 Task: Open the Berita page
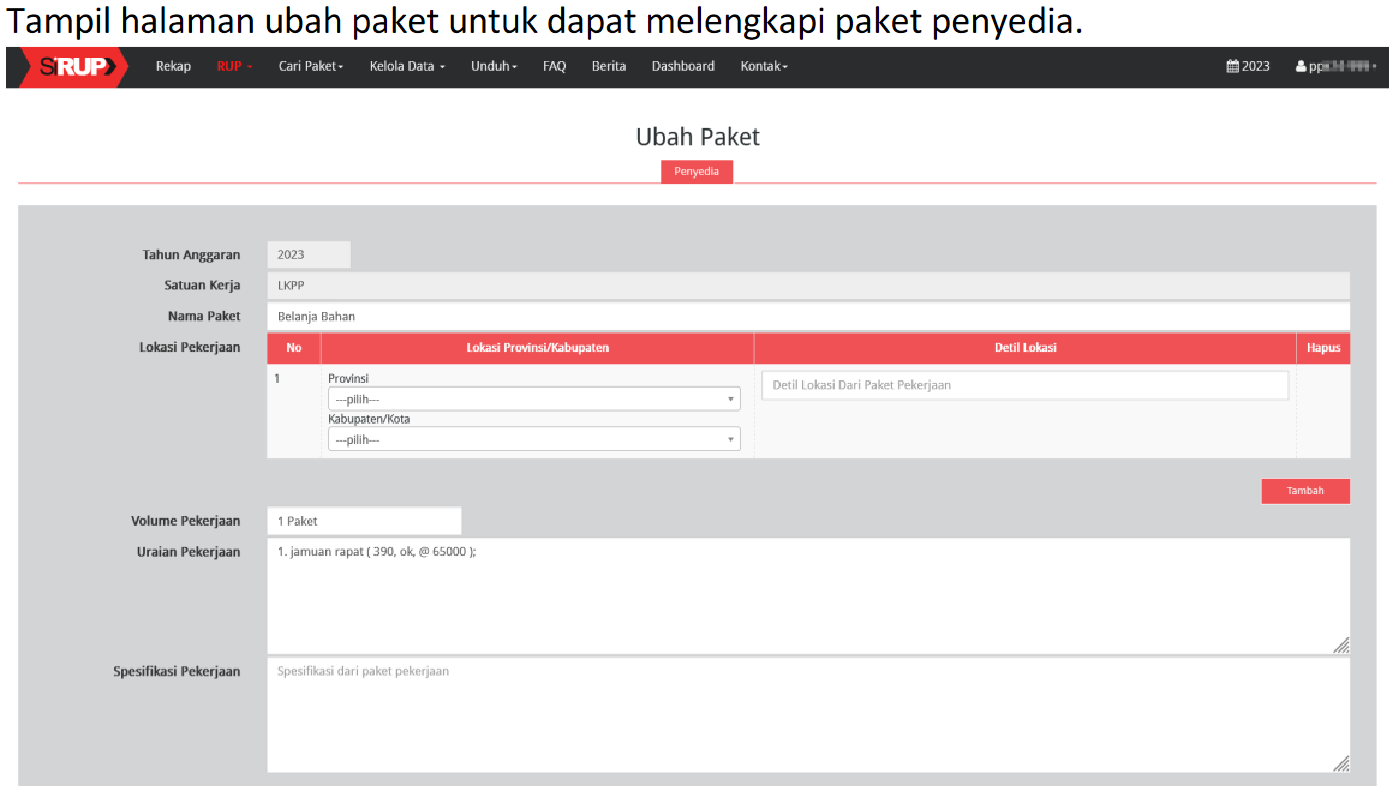(608, 67)
